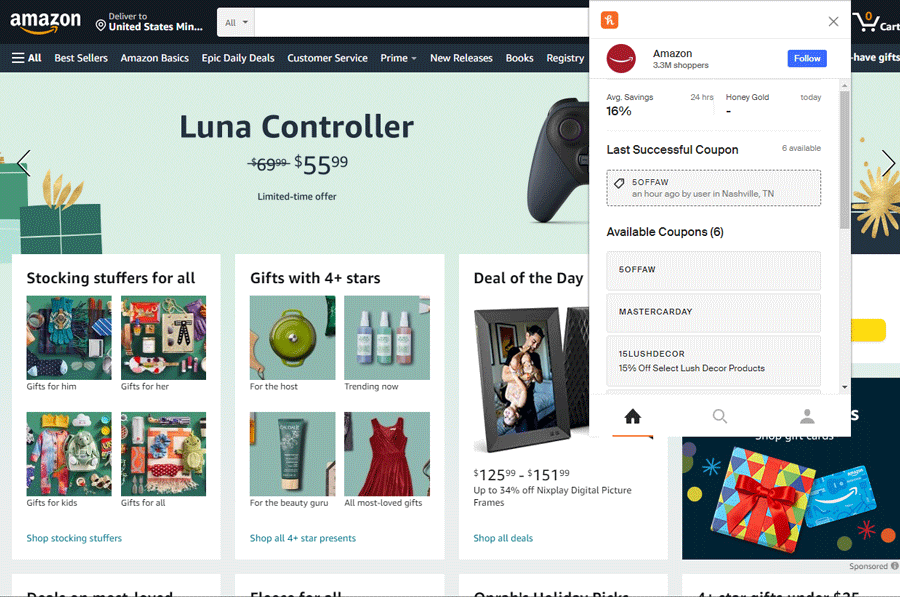
Task: Expand the Prime menu dropdown
Action: tap(398, 58)
